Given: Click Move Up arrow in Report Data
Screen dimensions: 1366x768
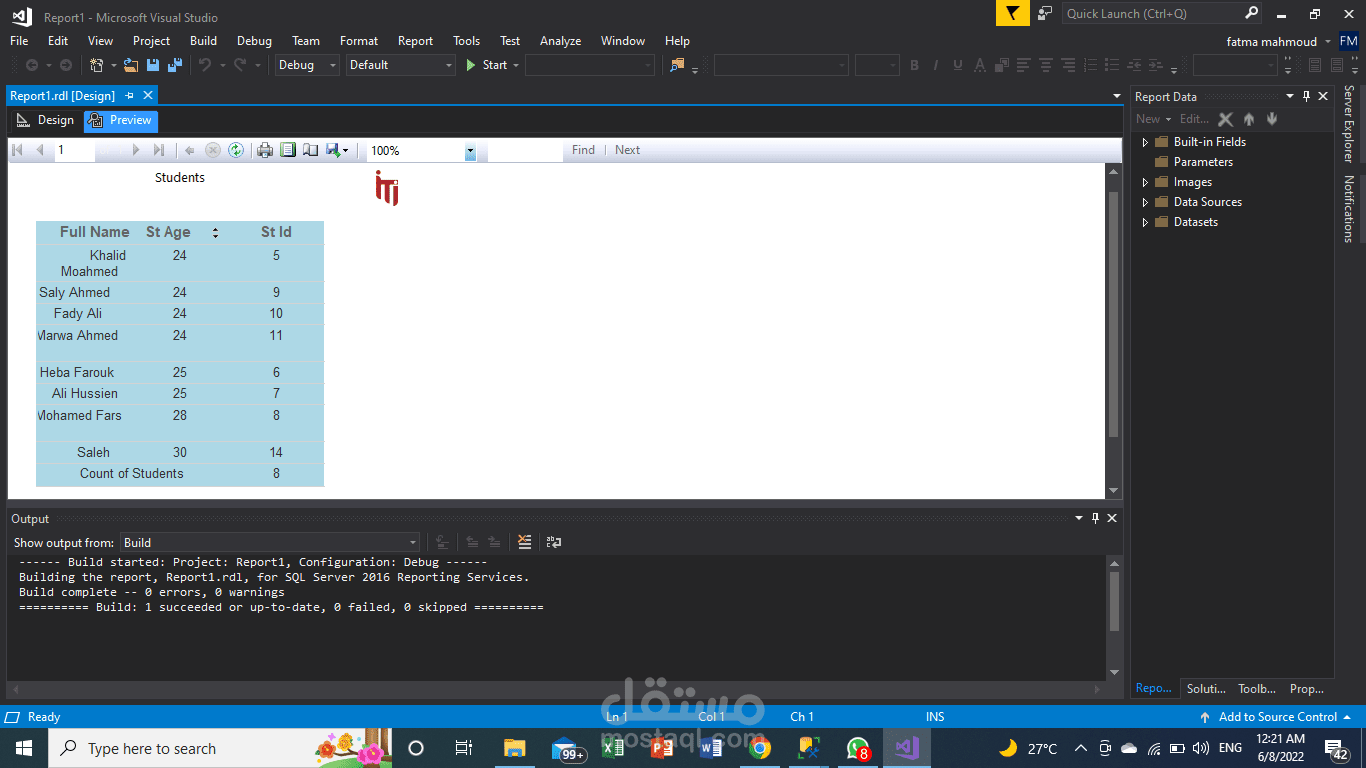Looking at the screenshot, I should (1249, 119).
